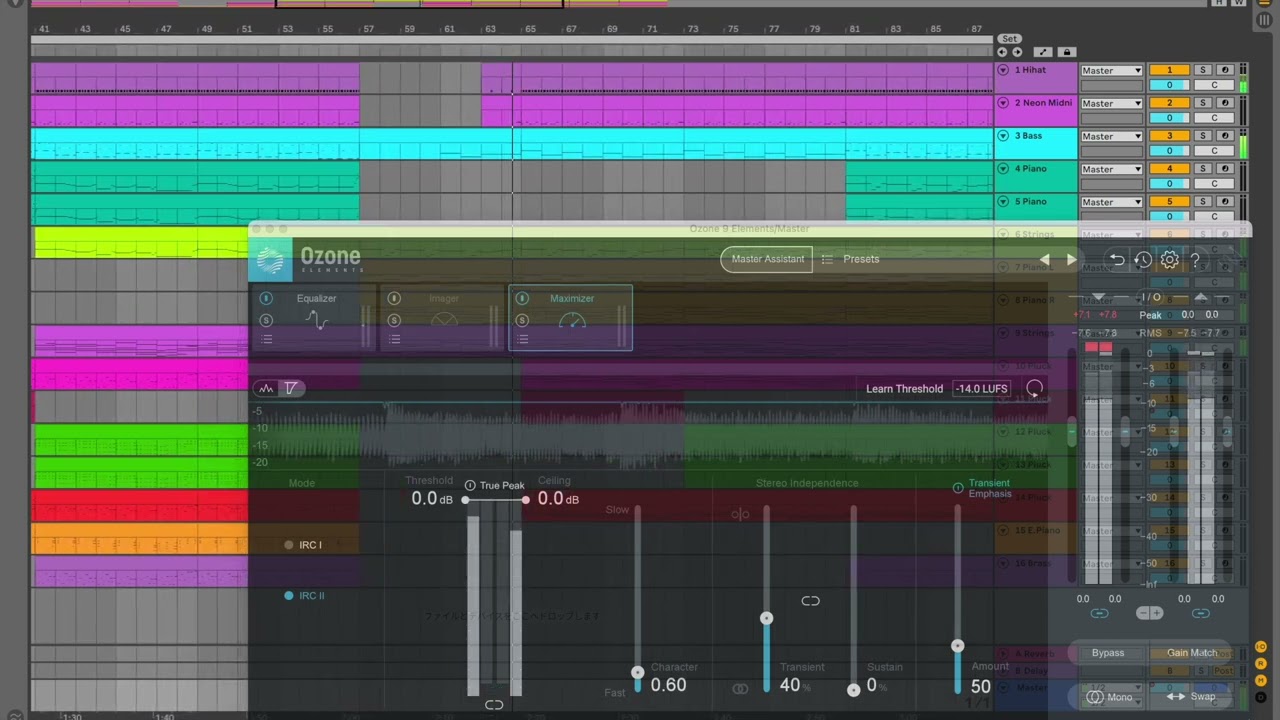This screenshot has width=1280, height=720.
Task: Toggle the 1 Hihat track activator button
Action: click(x=1169, y=70)
